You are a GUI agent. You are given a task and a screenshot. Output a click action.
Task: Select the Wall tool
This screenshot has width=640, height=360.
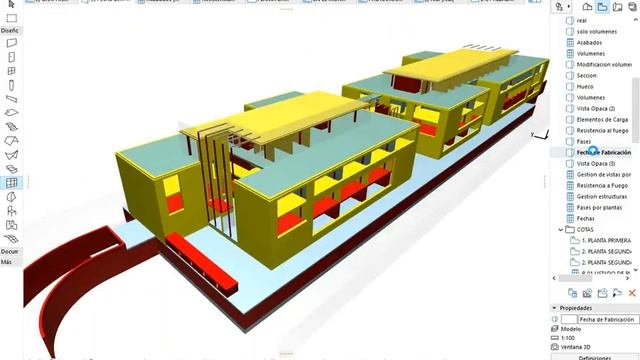(11, 43)
